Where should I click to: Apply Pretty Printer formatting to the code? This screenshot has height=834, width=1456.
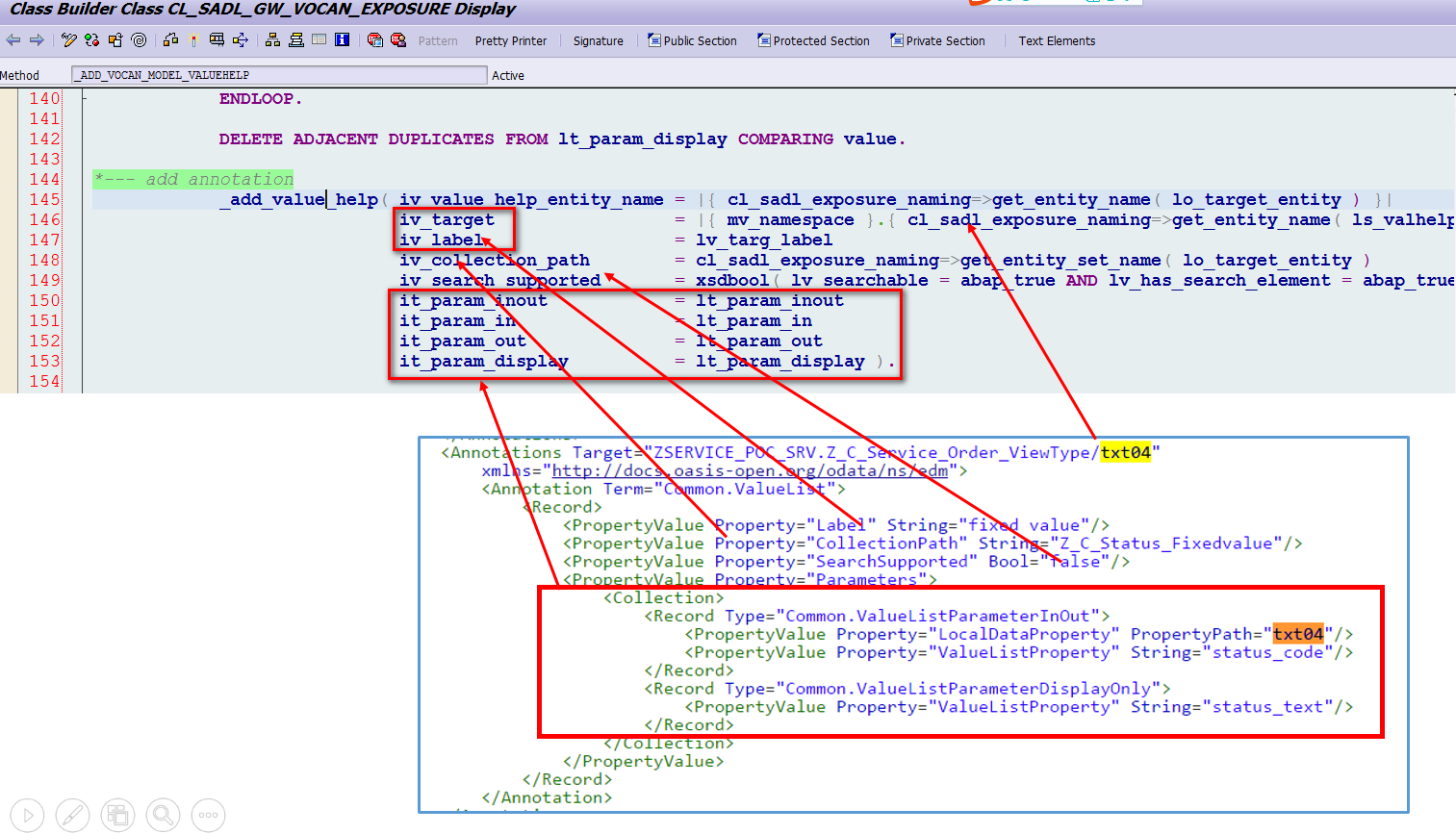(x=511, y=40)
